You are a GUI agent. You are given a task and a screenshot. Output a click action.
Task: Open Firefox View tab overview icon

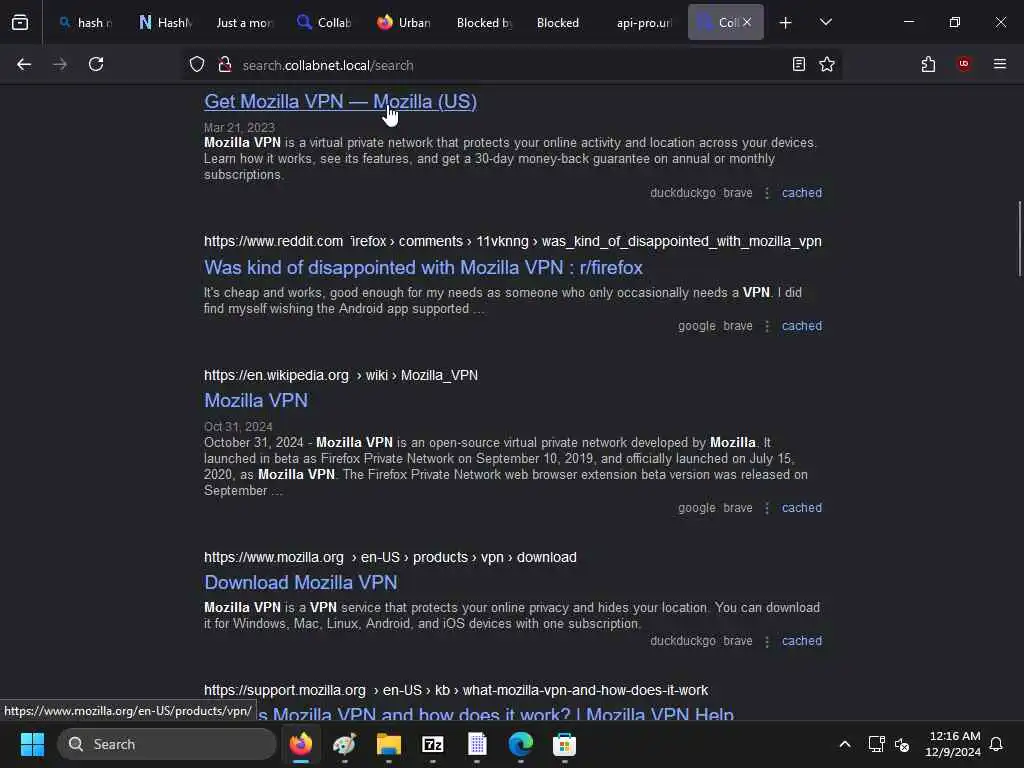(20, 23)
